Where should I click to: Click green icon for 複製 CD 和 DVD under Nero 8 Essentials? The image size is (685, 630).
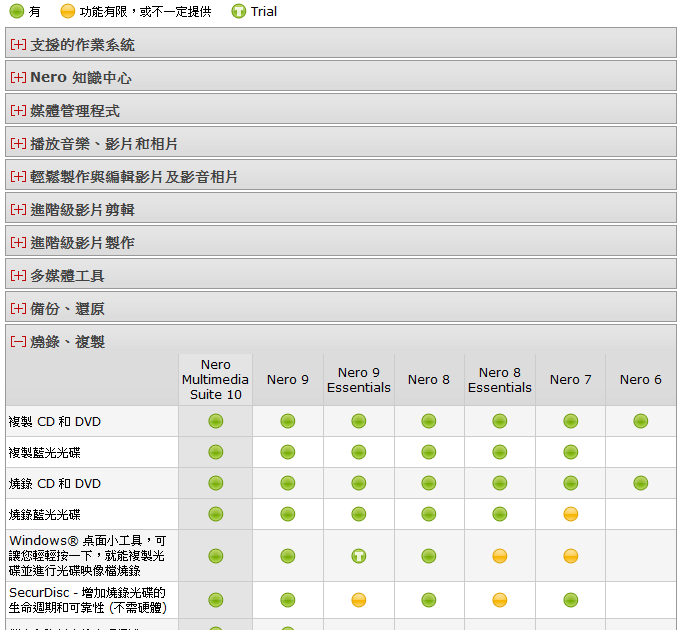(x=499, y=421)
